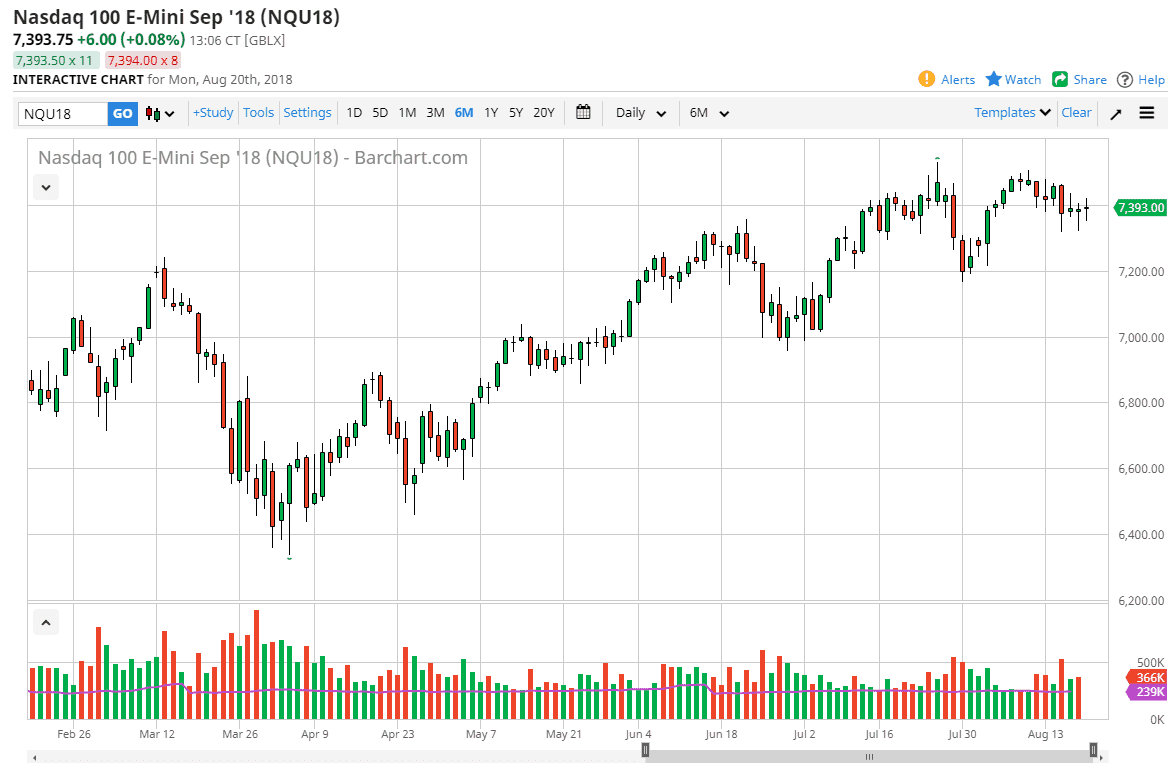Open the Alerts bell icon
Viewport: 1174px width, 763px height.
click(927, 79)
